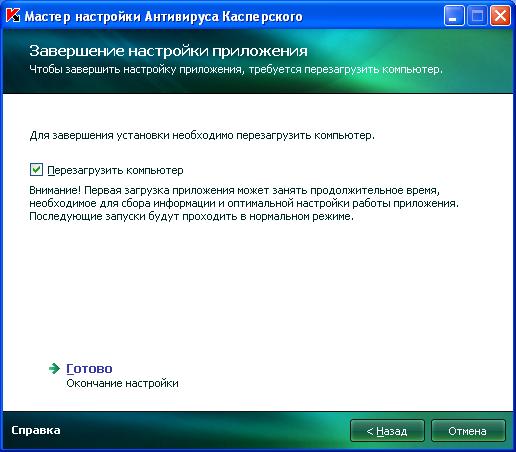Click the Внимание! warning text line
This screenshot has height=452, width=516.
coord(235,190)
